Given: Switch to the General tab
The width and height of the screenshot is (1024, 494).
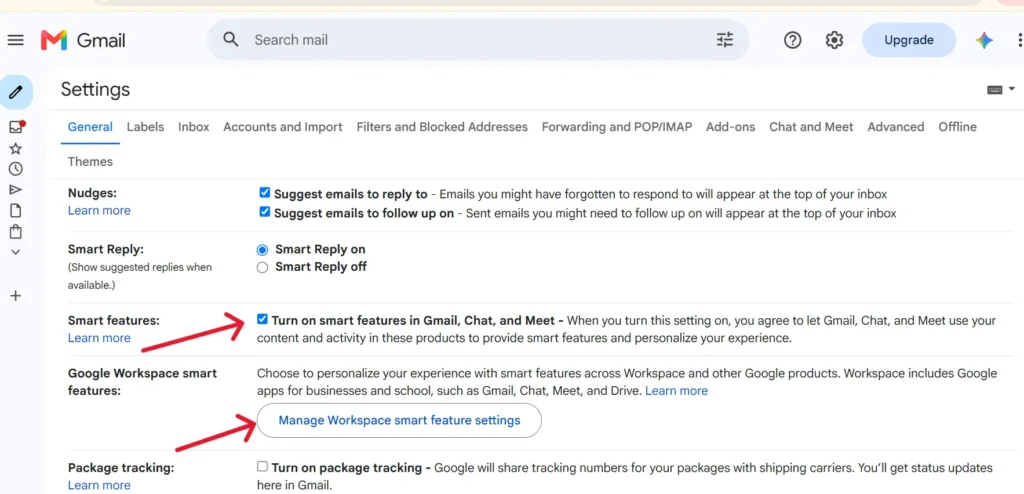Looking at the screenshot, I should [90, 127].
